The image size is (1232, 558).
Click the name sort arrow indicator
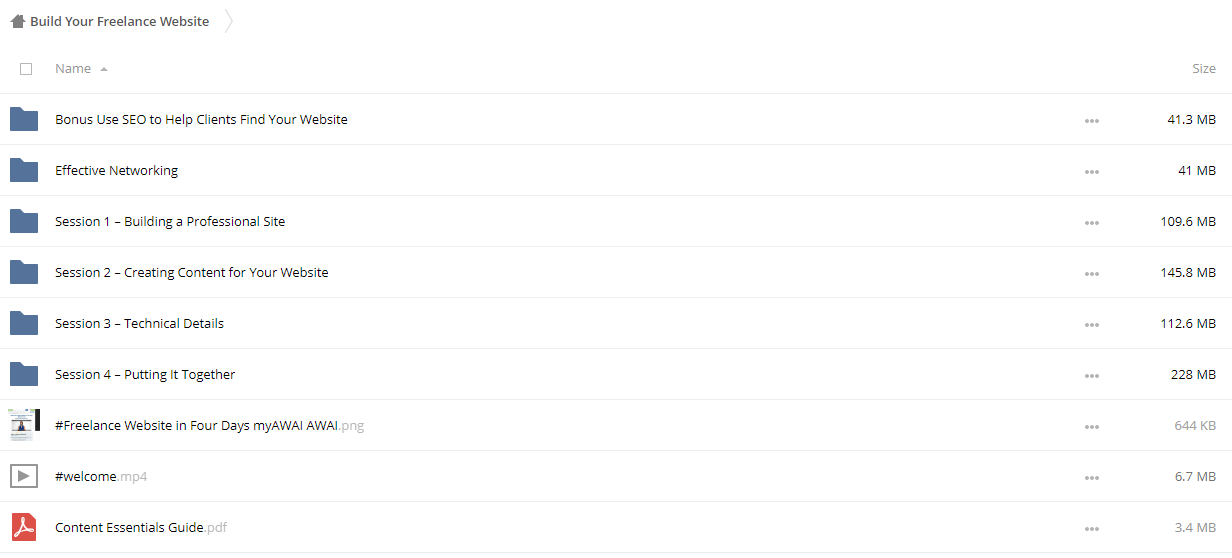pyautogui.click(x=104, y=69)
